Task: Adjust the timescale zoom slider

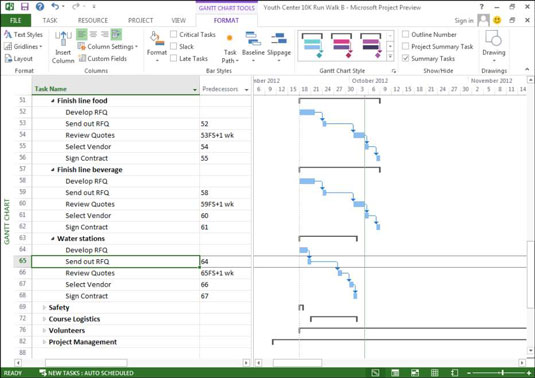Action: point(503,373)
